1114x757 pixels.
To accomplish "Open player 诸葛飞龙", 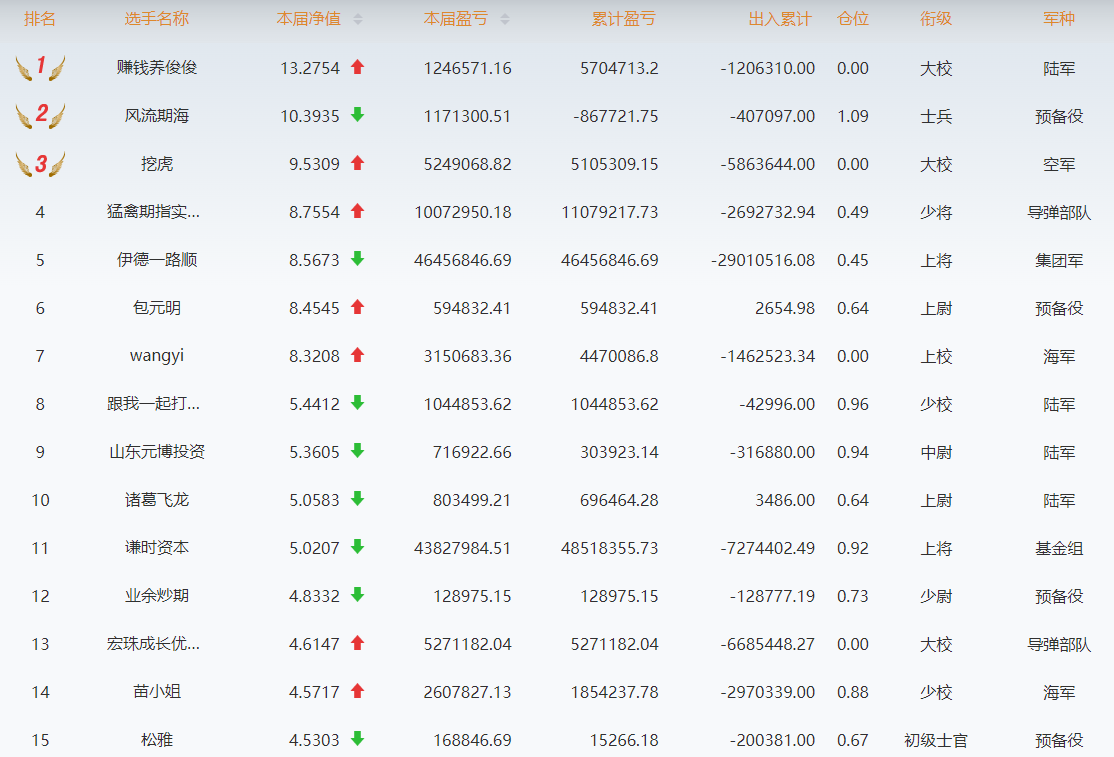I will click(x=157, y=500).
